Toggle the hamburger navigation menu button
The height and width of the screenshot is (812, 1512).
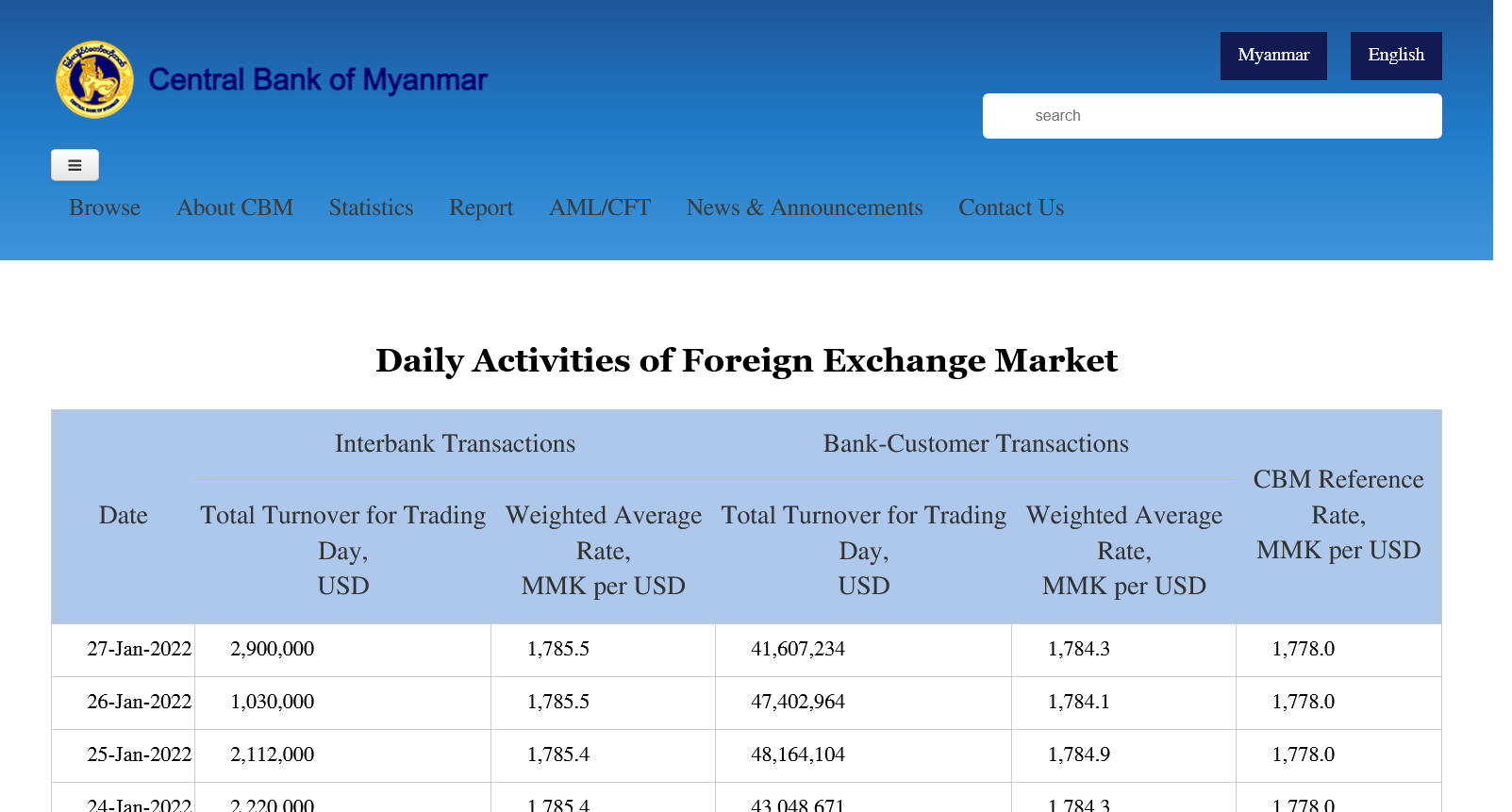tap(75, 165)
